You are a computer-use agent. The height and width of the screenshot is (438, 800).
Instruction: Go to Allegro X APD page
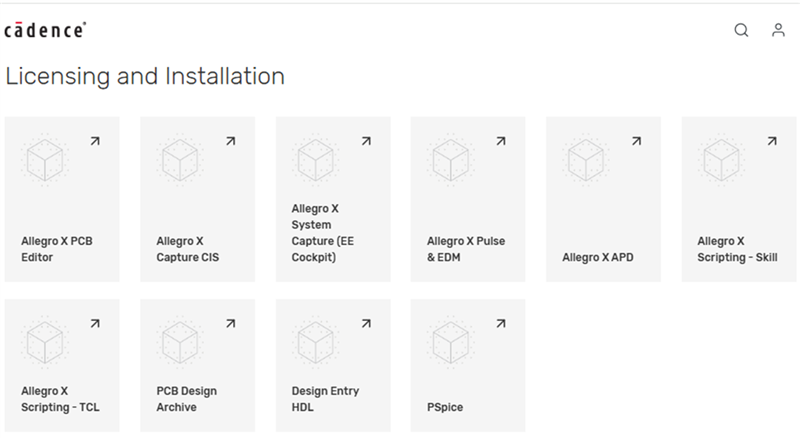point(598,257)
